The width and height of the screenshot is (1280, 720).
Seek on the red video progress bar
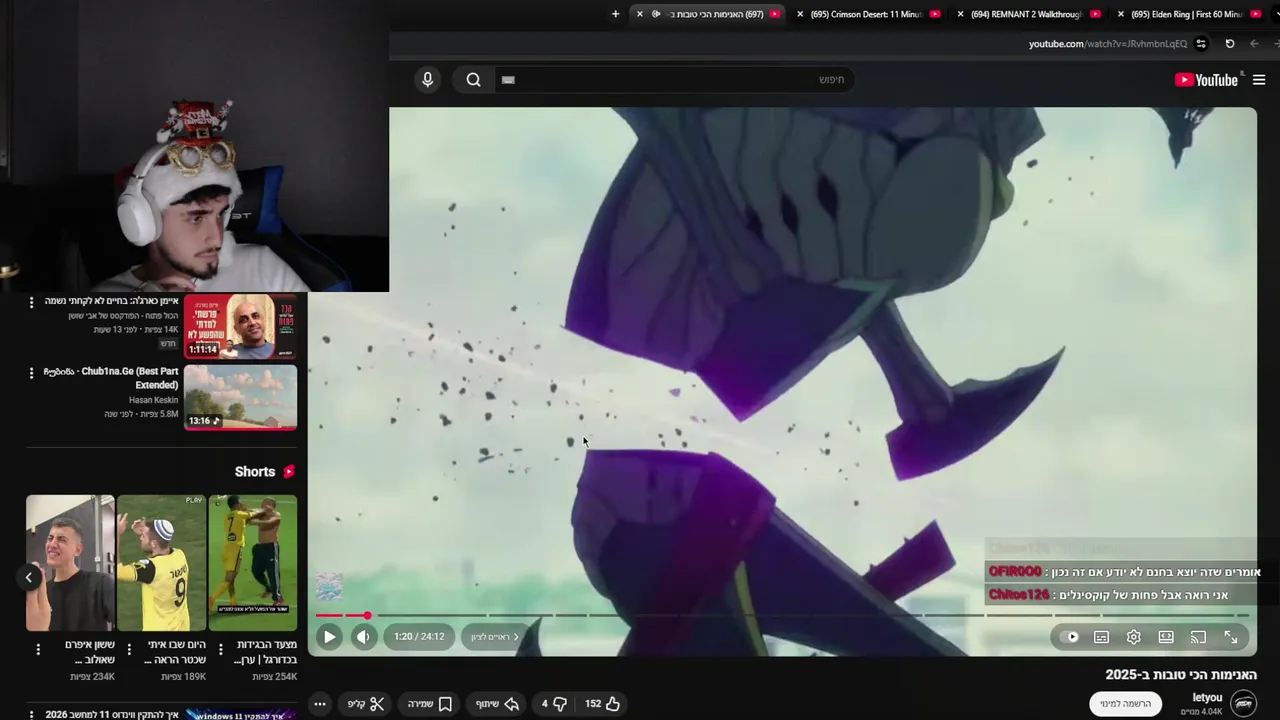coord(782,616)
